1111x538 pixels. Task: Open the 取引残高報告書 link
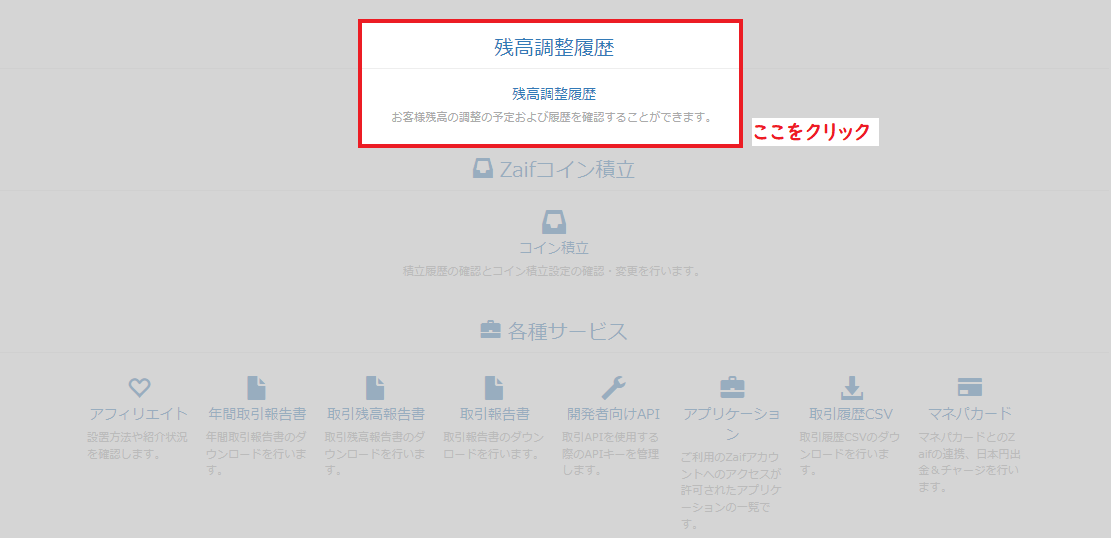point(376,413)
